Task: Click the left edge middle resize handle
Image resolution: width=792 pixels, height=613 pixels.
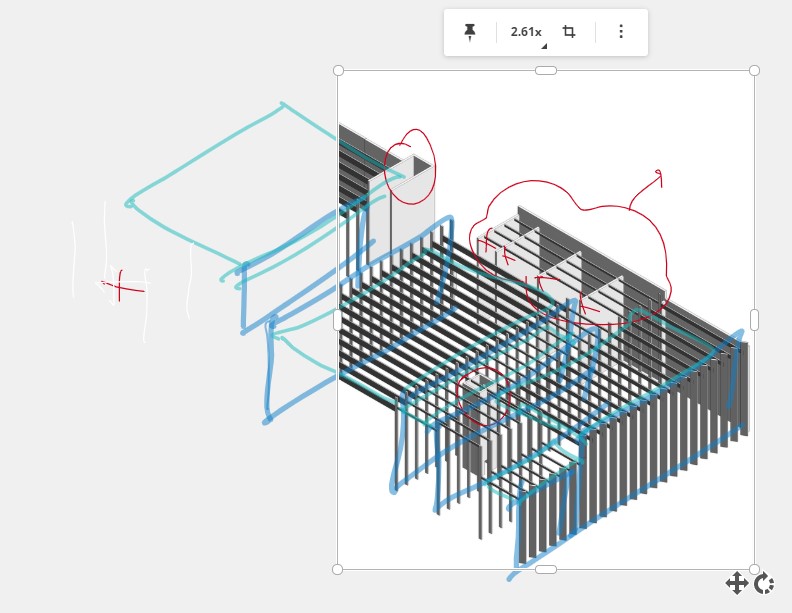Action: (338, 320)
